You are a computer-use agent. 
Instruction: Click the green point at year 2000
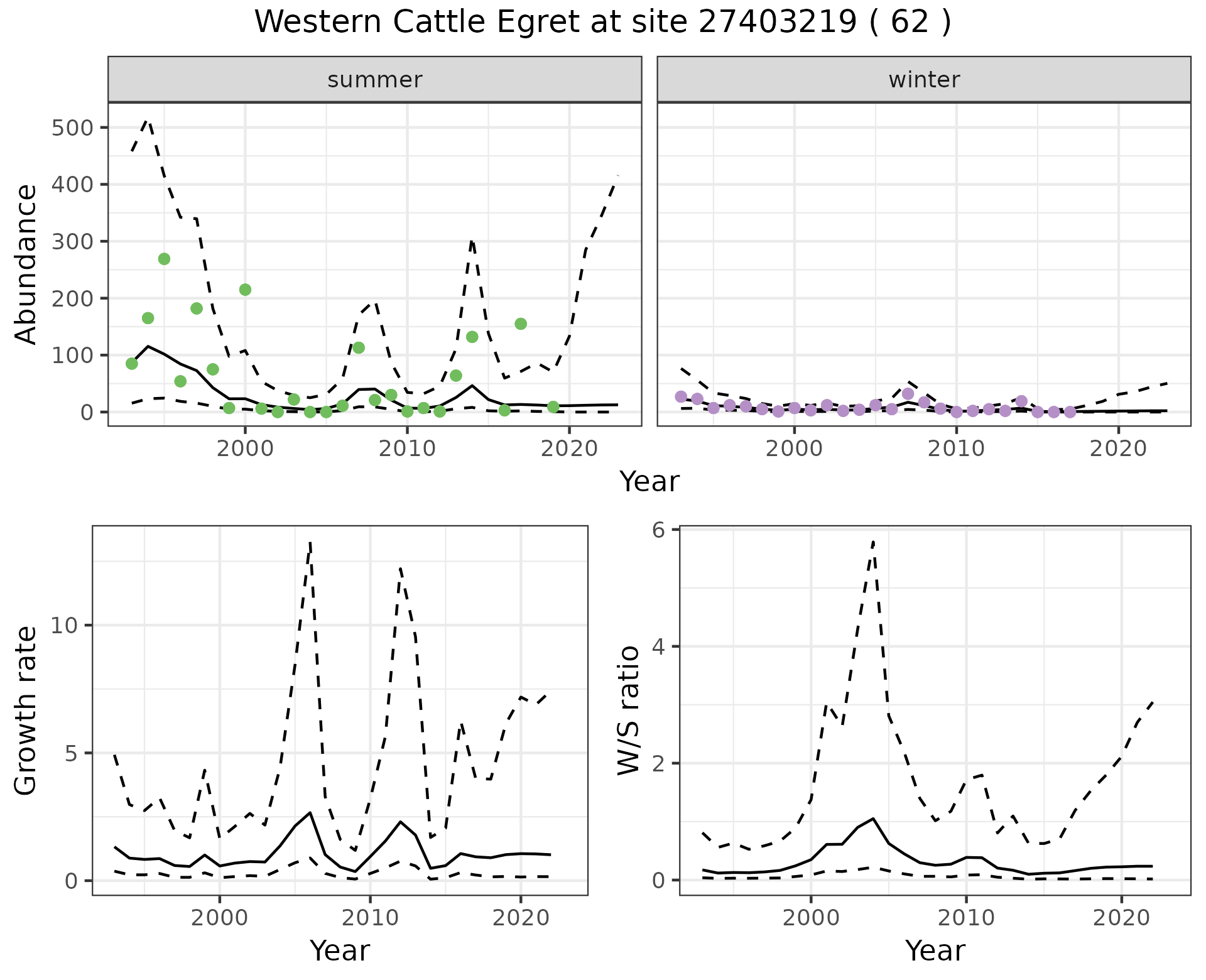(x=245, y=290)
